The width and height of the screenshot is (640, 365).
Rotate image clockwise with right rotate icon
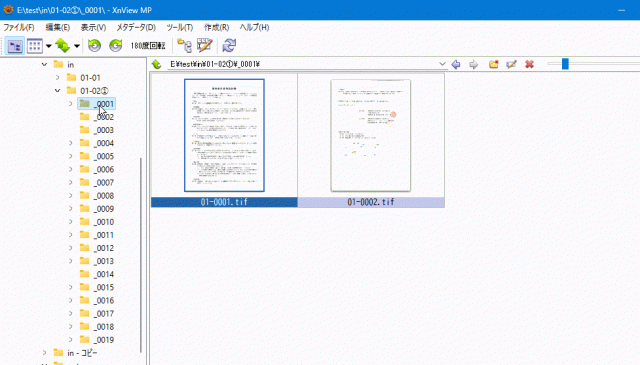coord(116,46)
